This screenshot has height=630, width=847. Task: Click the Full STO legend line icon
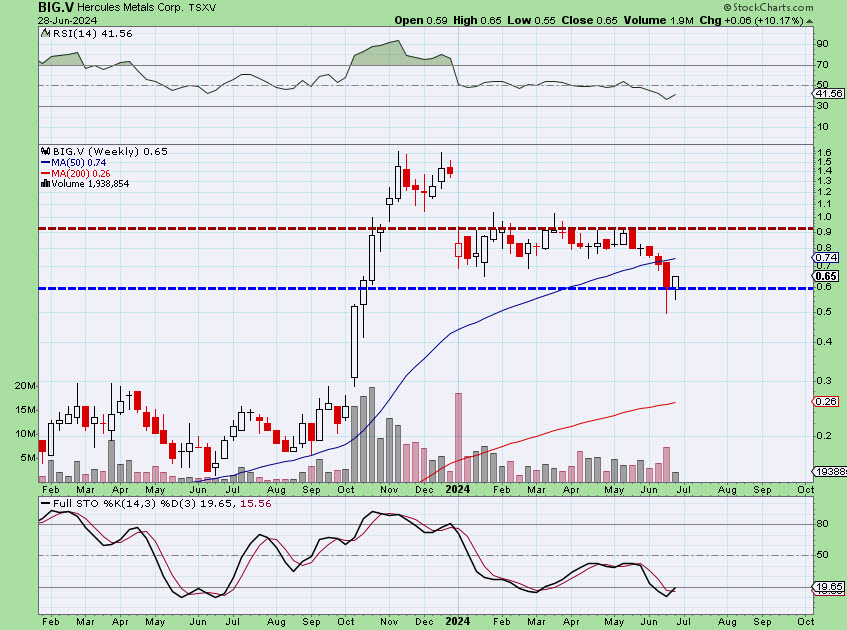coord(45,505)
